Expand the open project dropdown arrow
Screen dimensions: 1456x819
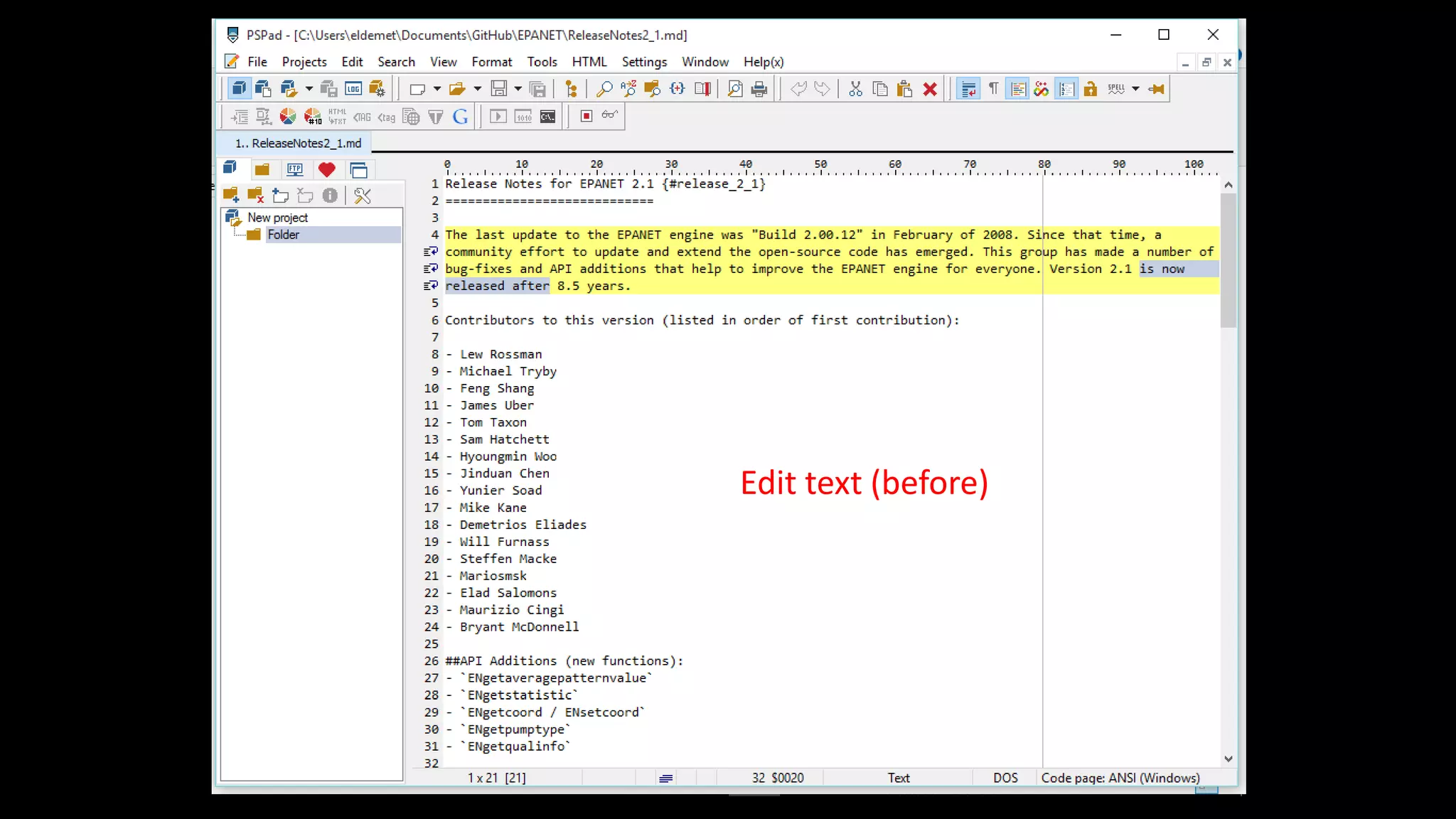click(x=309, y=89)
